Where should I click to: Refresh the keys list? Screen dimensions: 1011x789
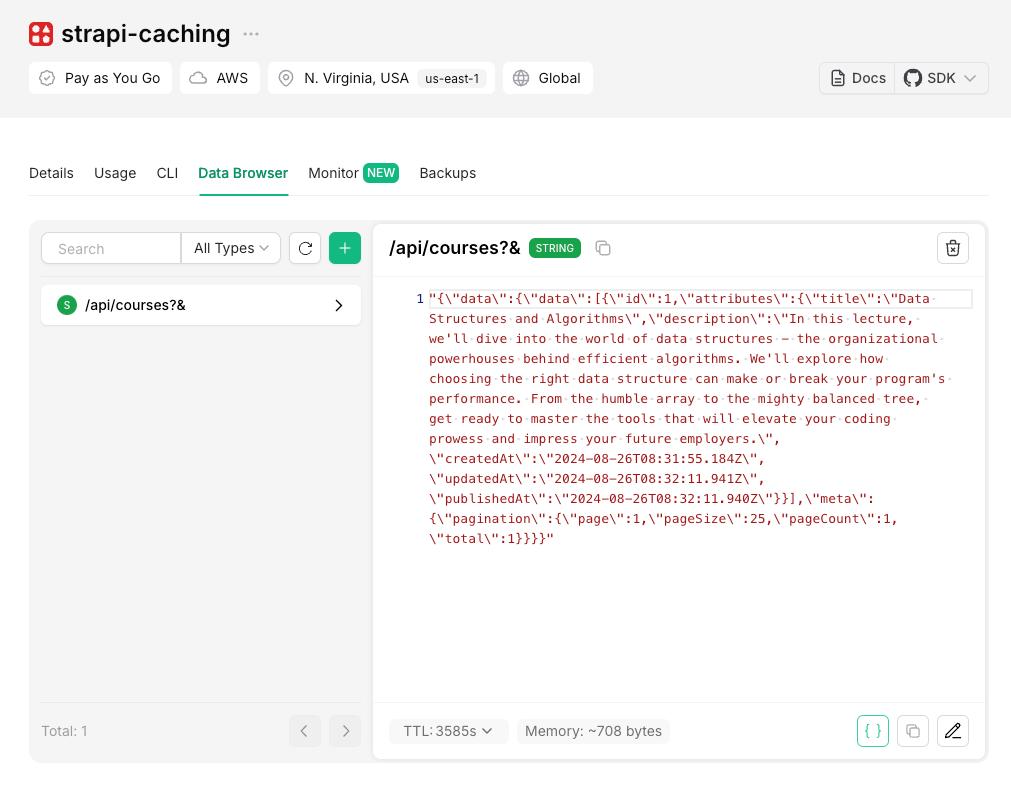[305, 248]
